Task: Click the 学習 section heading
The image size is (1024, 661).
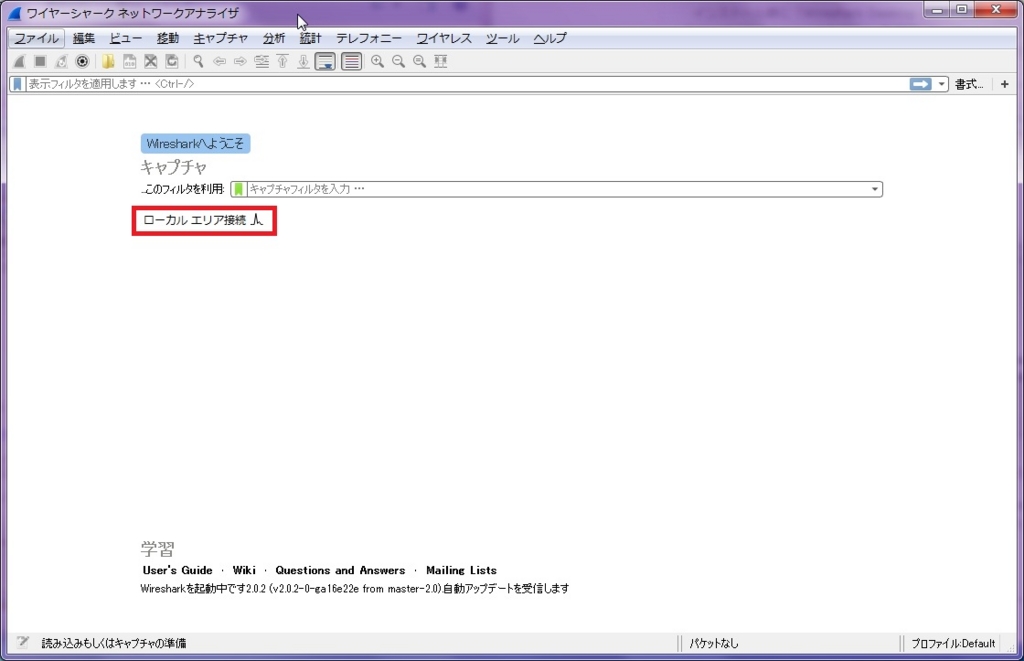Action: [157, 549]
